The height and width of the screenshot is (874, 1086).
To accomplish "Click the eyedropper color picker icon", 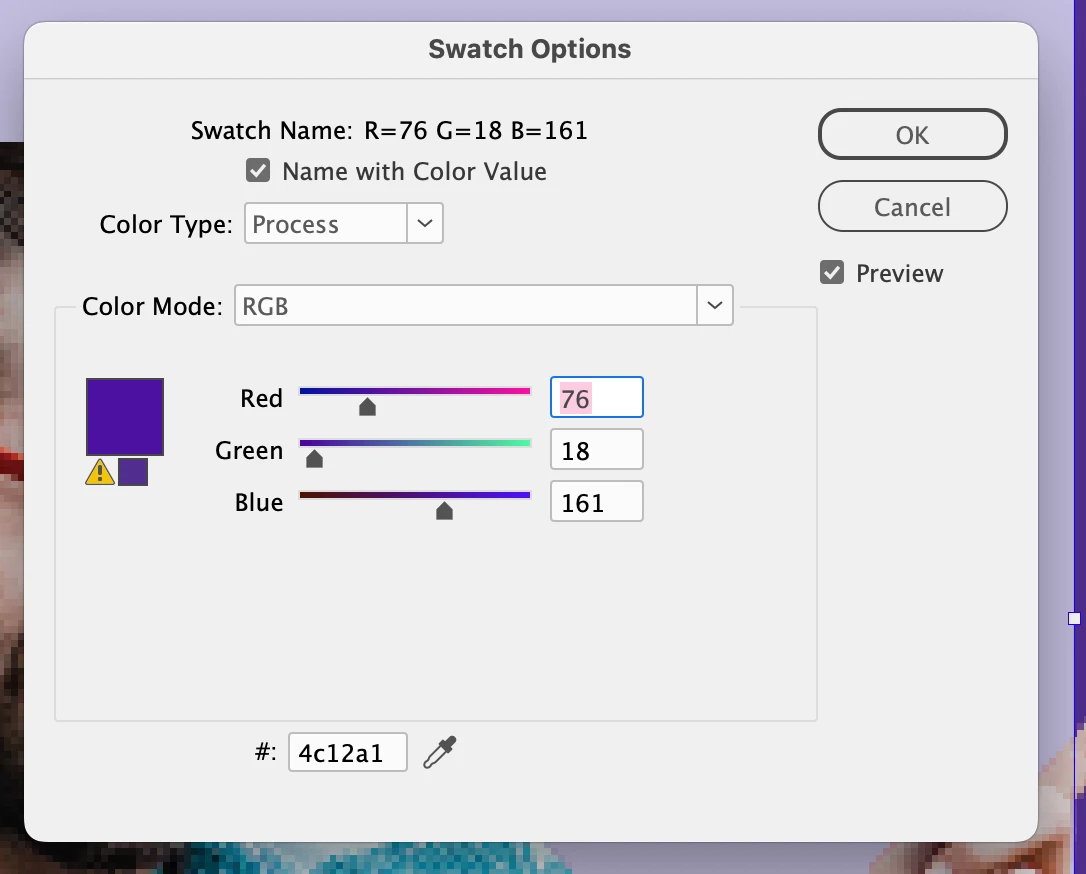I will click(x=440, y=751).
